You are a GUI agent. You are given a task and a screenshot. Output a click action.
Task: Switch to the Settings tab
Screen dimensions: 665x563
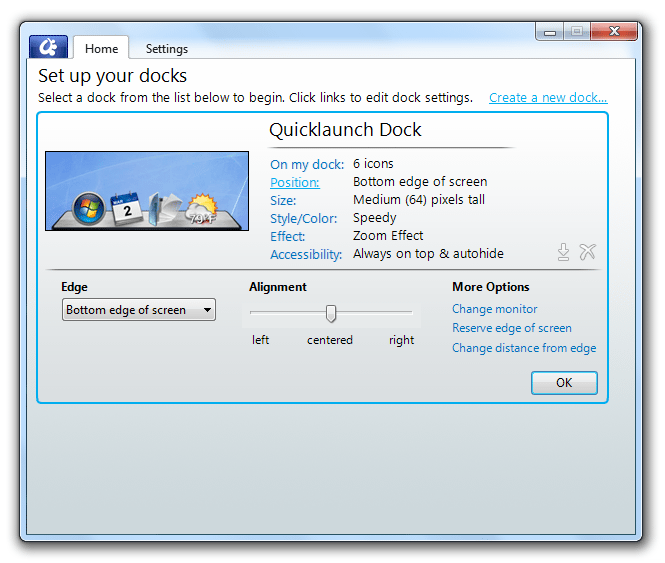pos(167,49)
